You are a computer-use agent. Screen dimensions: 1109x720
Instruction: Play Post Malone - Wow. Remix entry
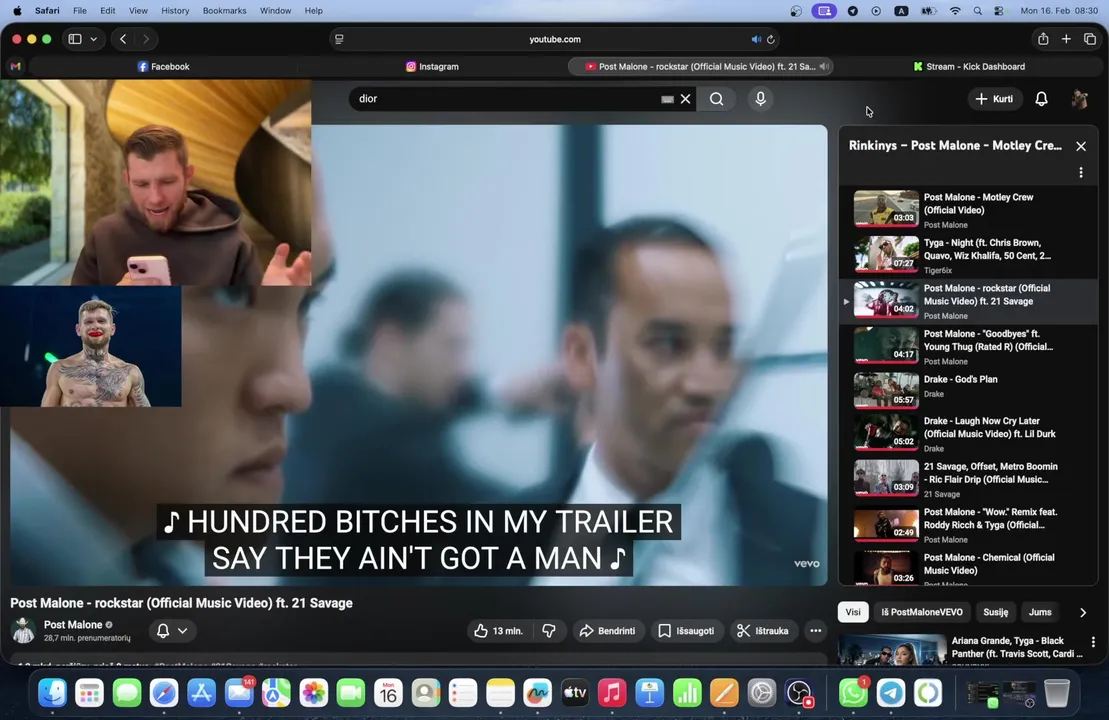(x=968, y=525)
